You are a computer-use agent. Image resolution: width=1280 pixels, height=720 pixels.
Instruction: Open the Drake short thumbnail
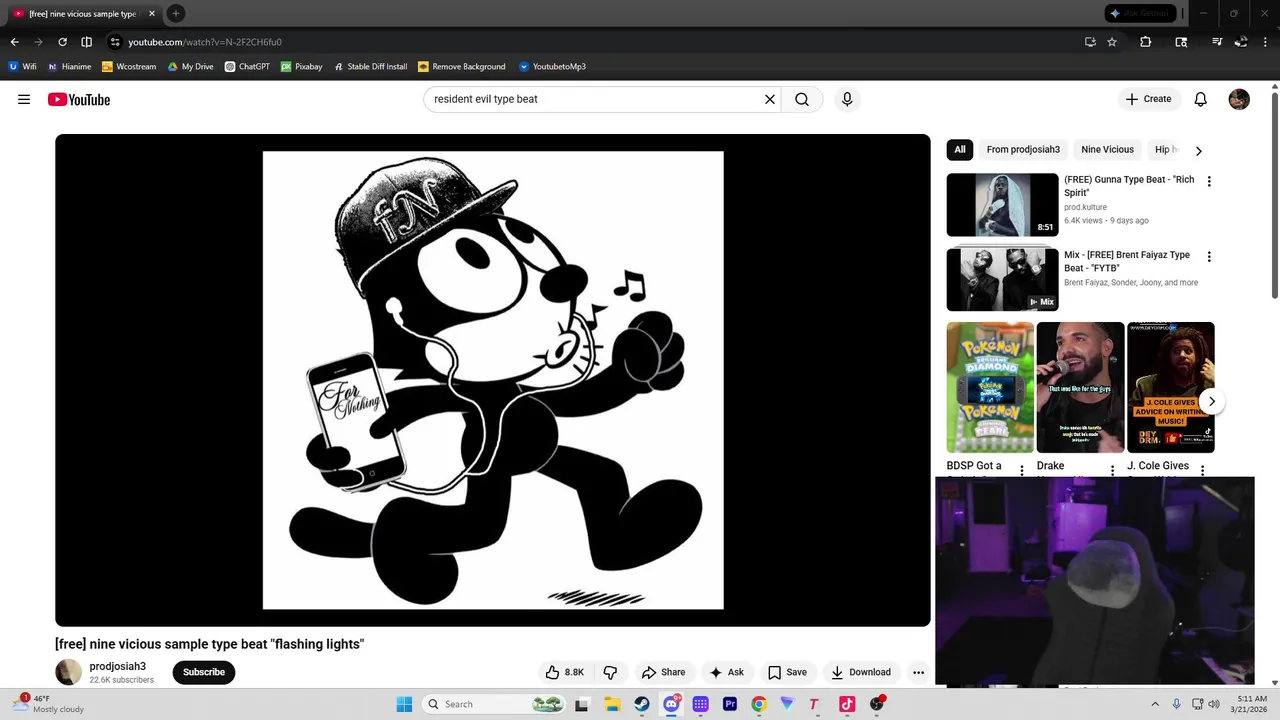click(1080, 387)
